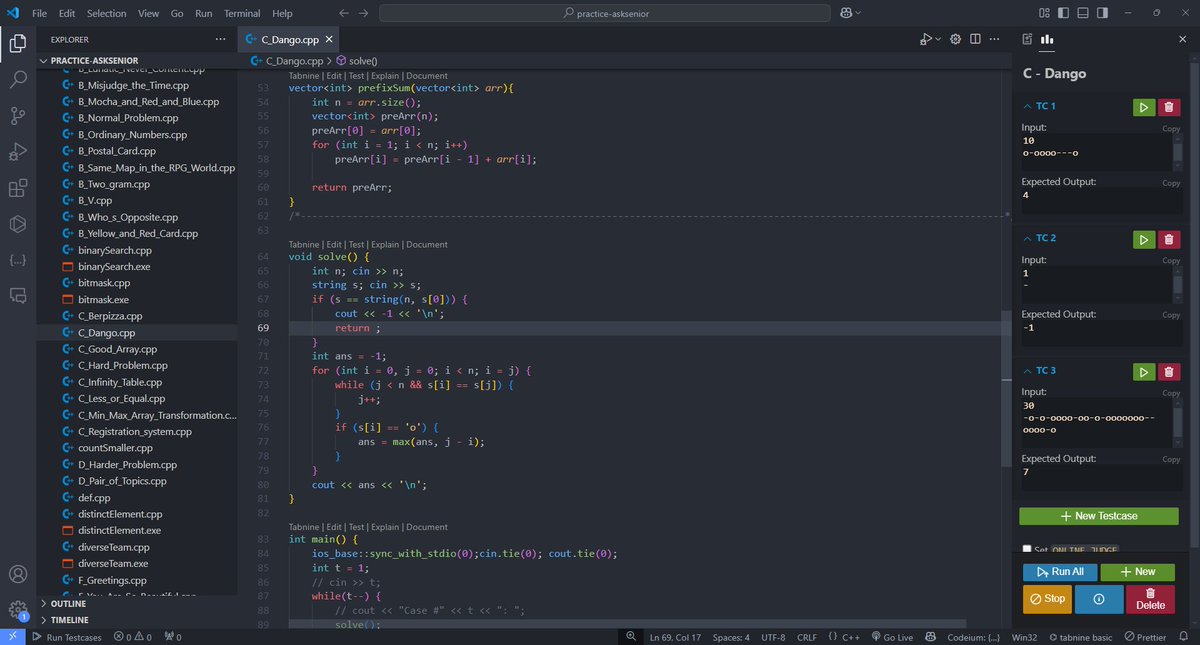Image resolution: width=1200 pixels, height=645 pixels.
Task: Open Run and Debug view
Action: click(18, 152)
